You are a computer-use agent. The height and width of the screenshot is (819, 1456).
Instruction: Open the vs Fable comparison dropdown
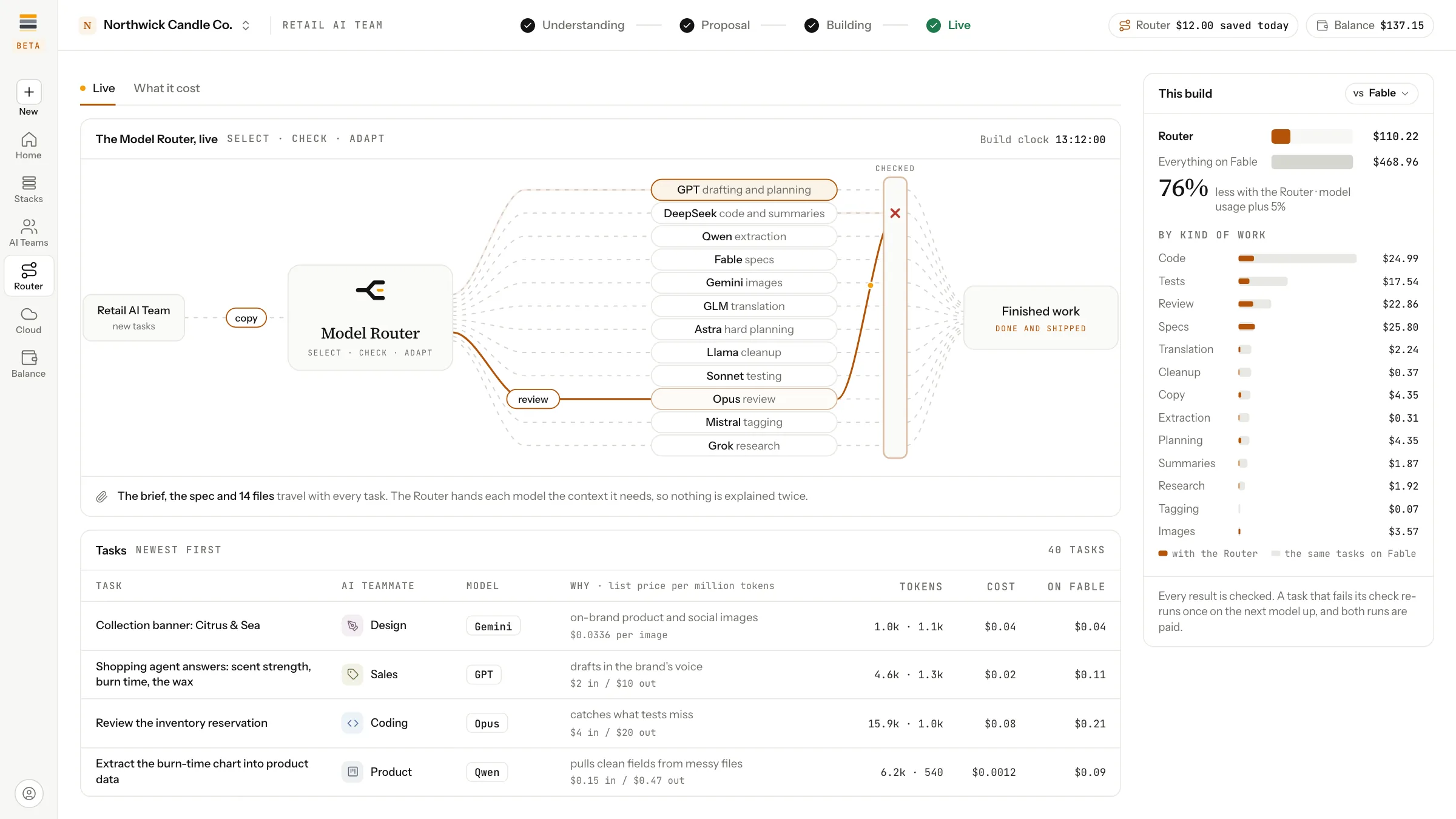click(1381, 93)
